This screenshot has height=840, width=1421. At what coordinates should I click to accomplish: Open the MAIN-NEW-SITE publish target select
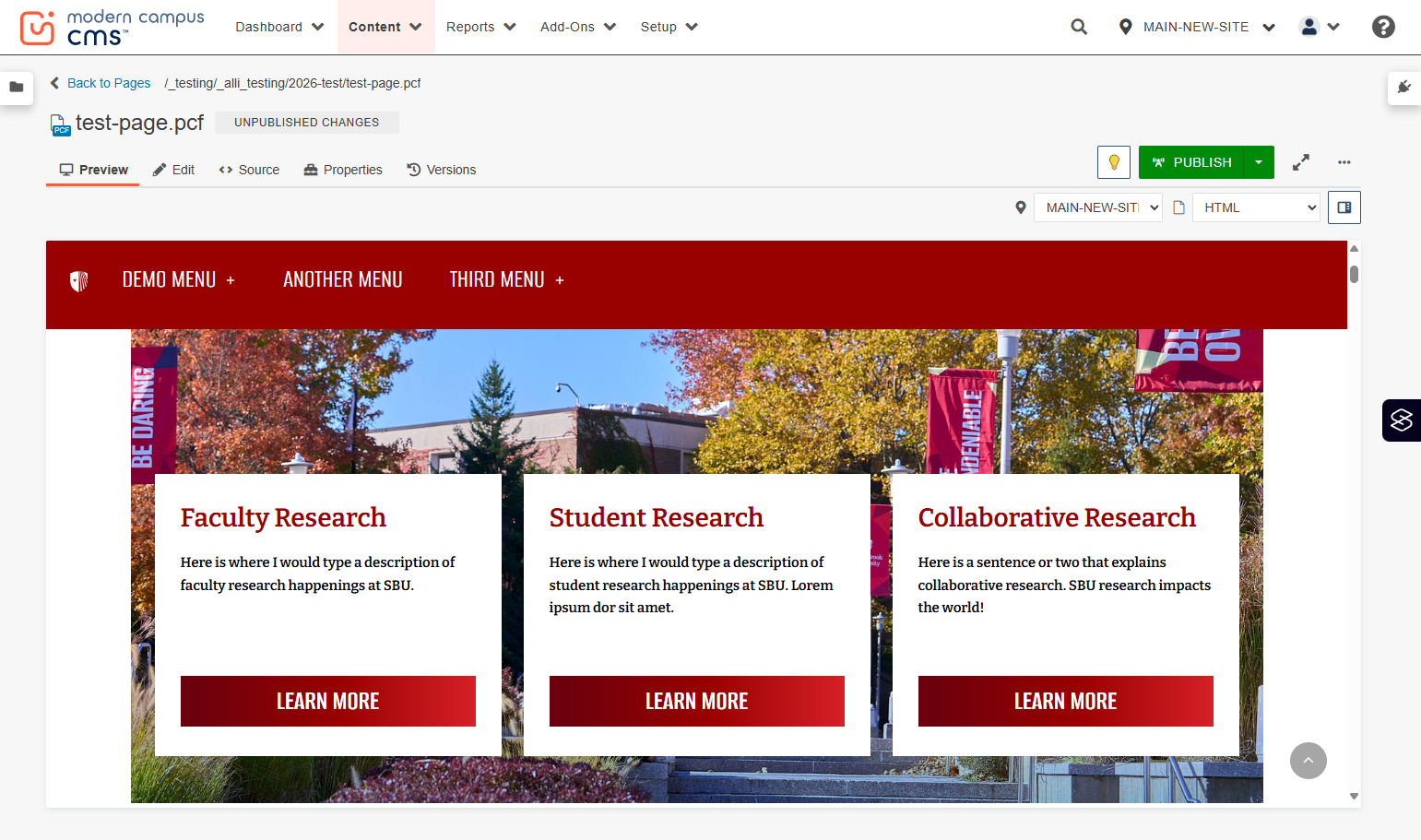click(x=1097, y=207)
